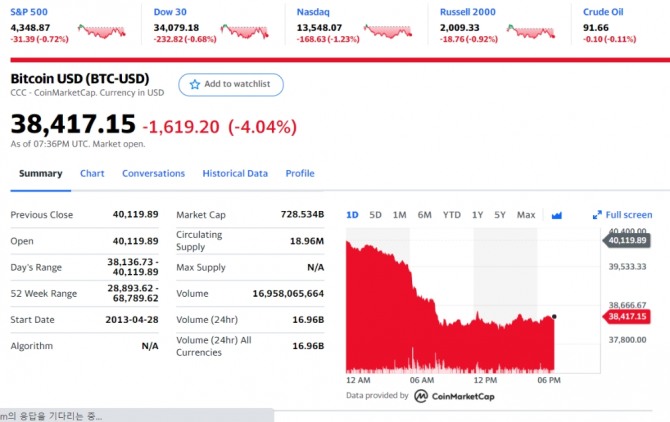Open the Crude Oil quote link
Screen dimensions: 670x422
click(x=603, y=12)
